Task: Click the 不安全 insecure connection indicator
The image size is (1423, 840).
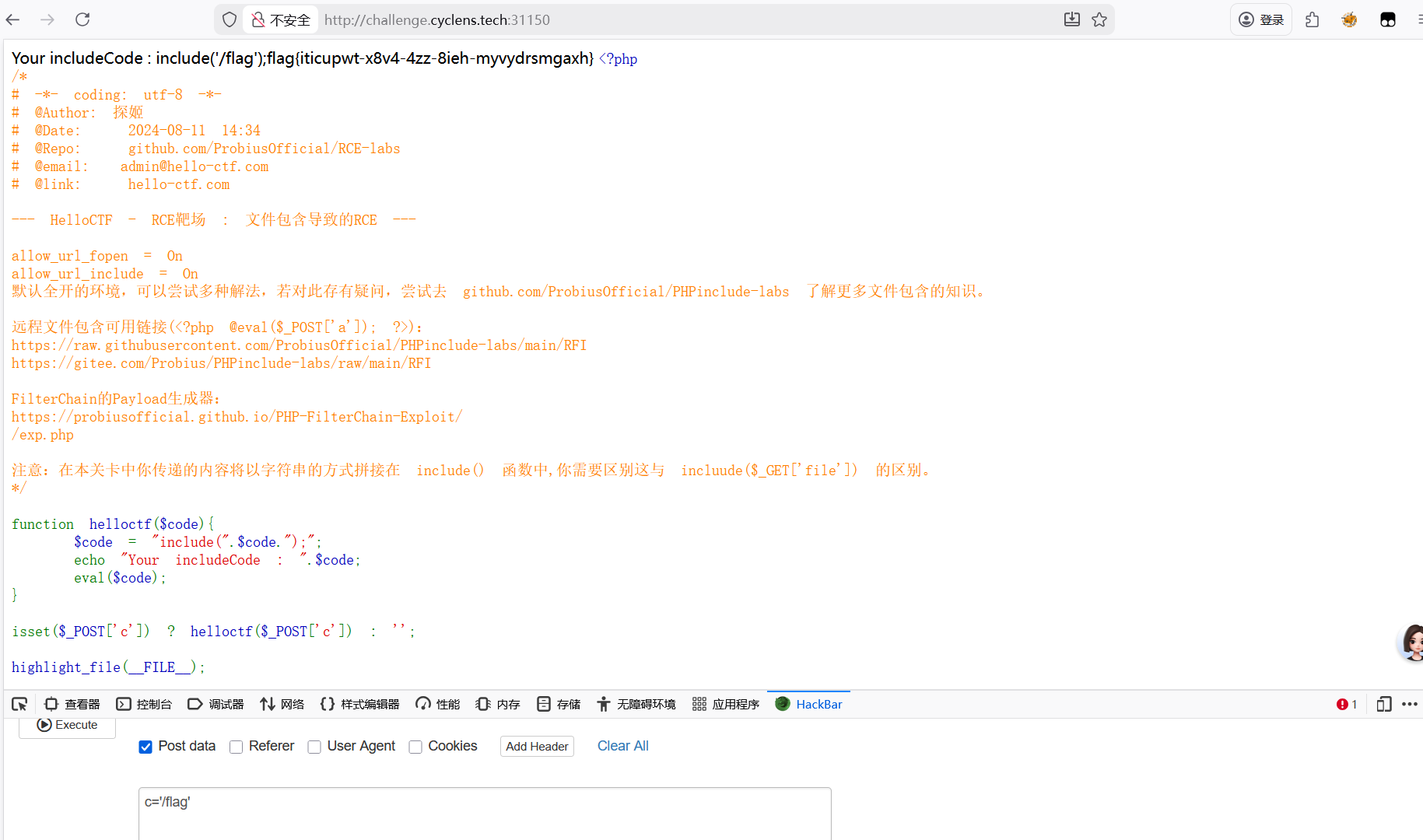Action: pyautogui.click(x=281, y=19)
